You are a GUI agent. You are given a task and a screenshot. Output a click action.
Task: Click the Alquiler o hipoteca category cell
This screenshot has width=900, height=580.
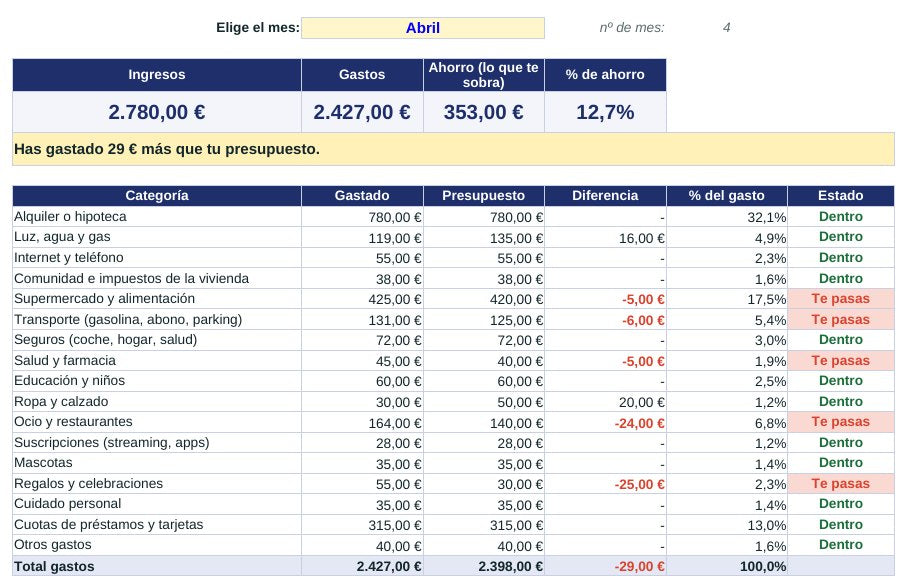[157, 216]
